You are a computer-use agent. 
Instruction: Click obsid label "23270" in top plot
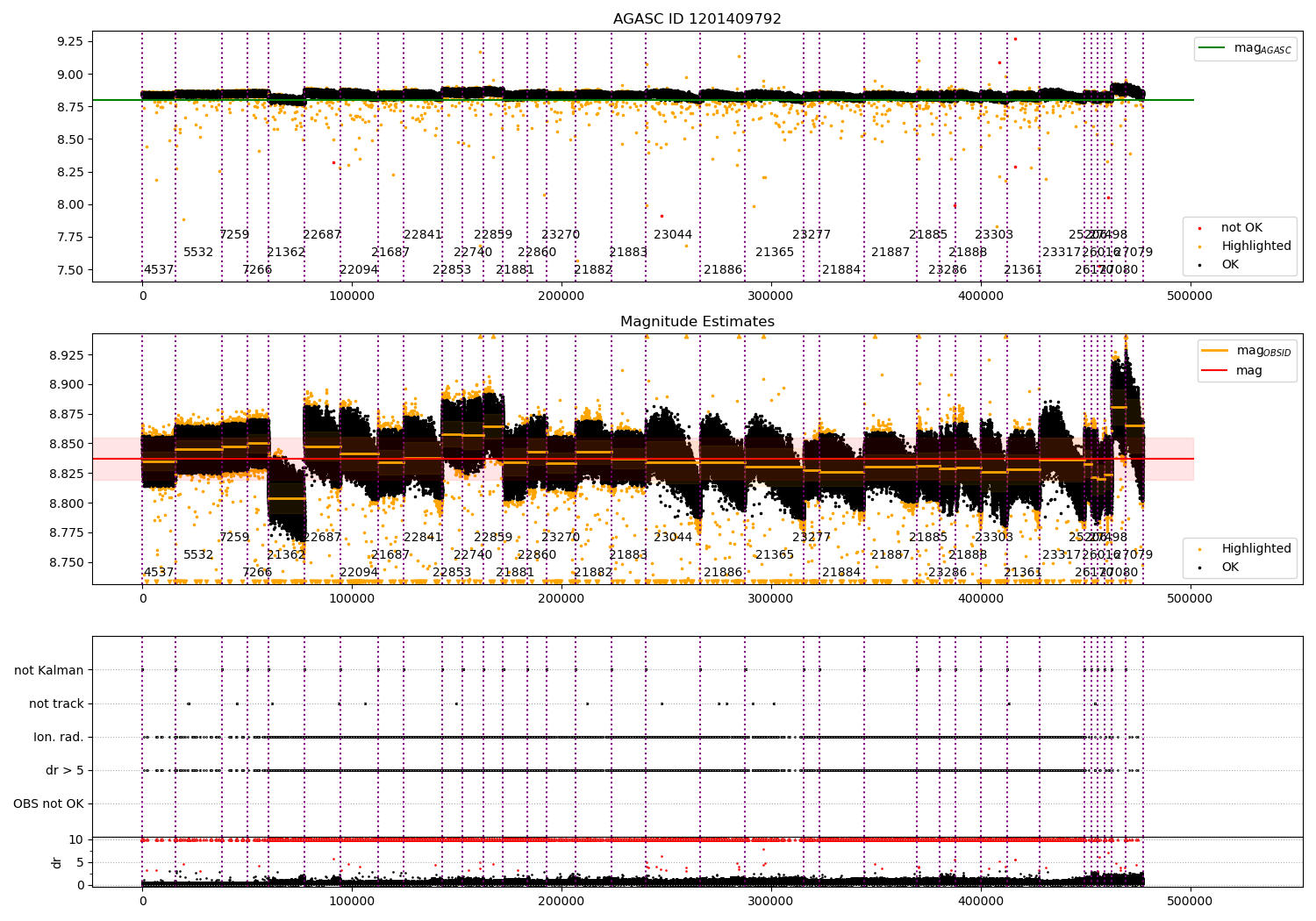(561, 234)
